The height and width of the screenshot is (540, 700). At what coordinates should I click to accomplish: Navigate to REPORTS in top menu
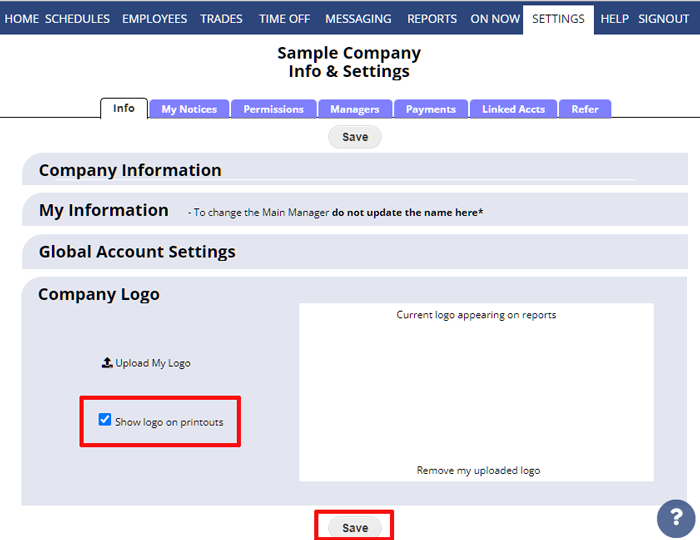click(x=432, y=19)
